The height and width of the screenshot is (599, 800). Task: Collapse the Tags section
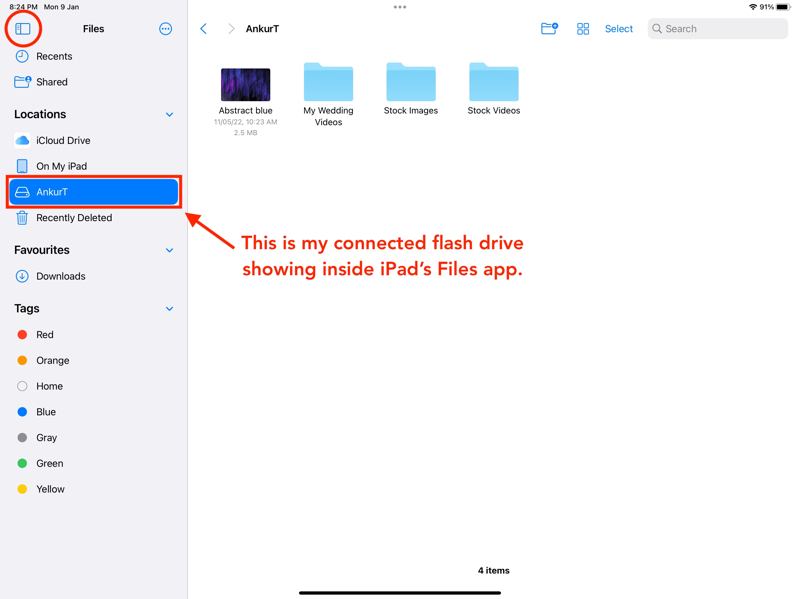pos(169,309)
